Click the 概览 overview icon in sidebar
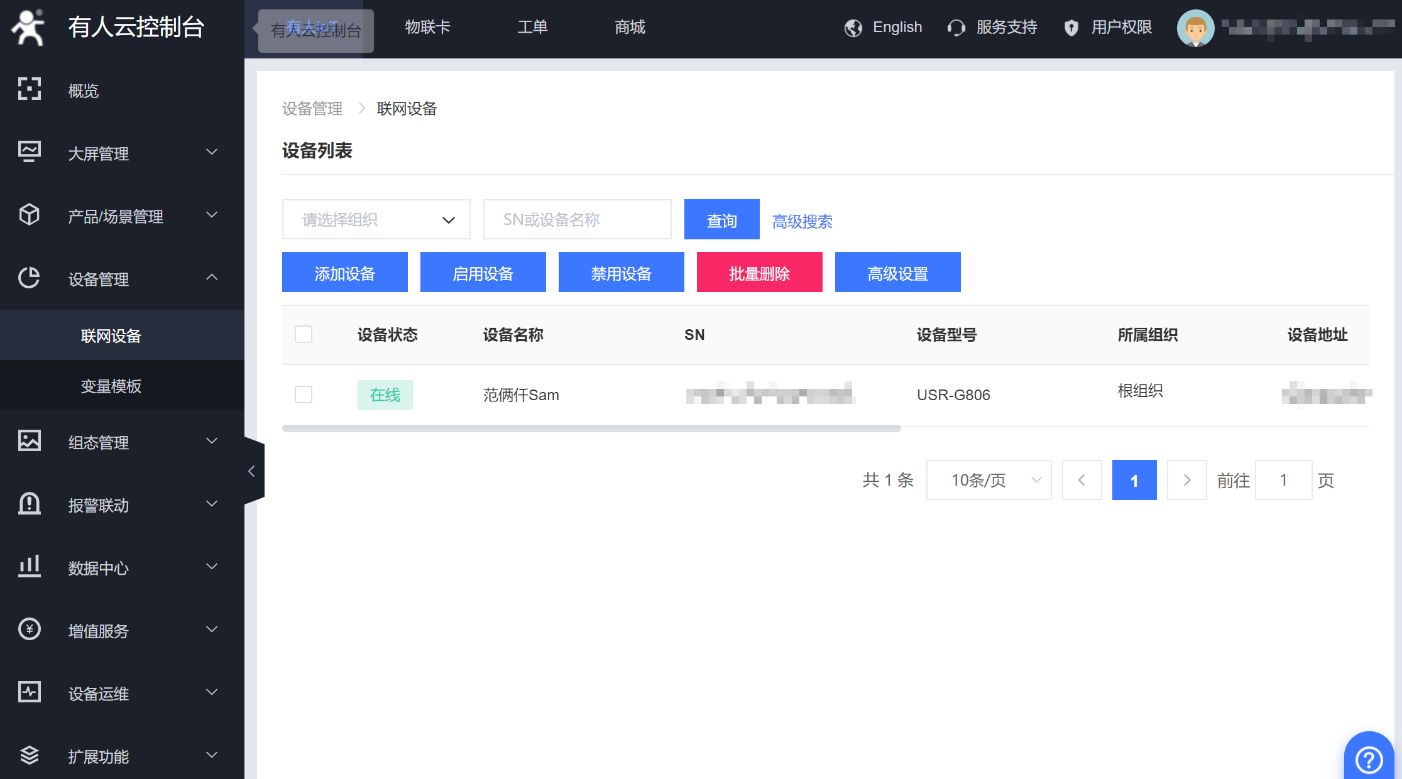The image size is (1402, 779). point(30,90)
